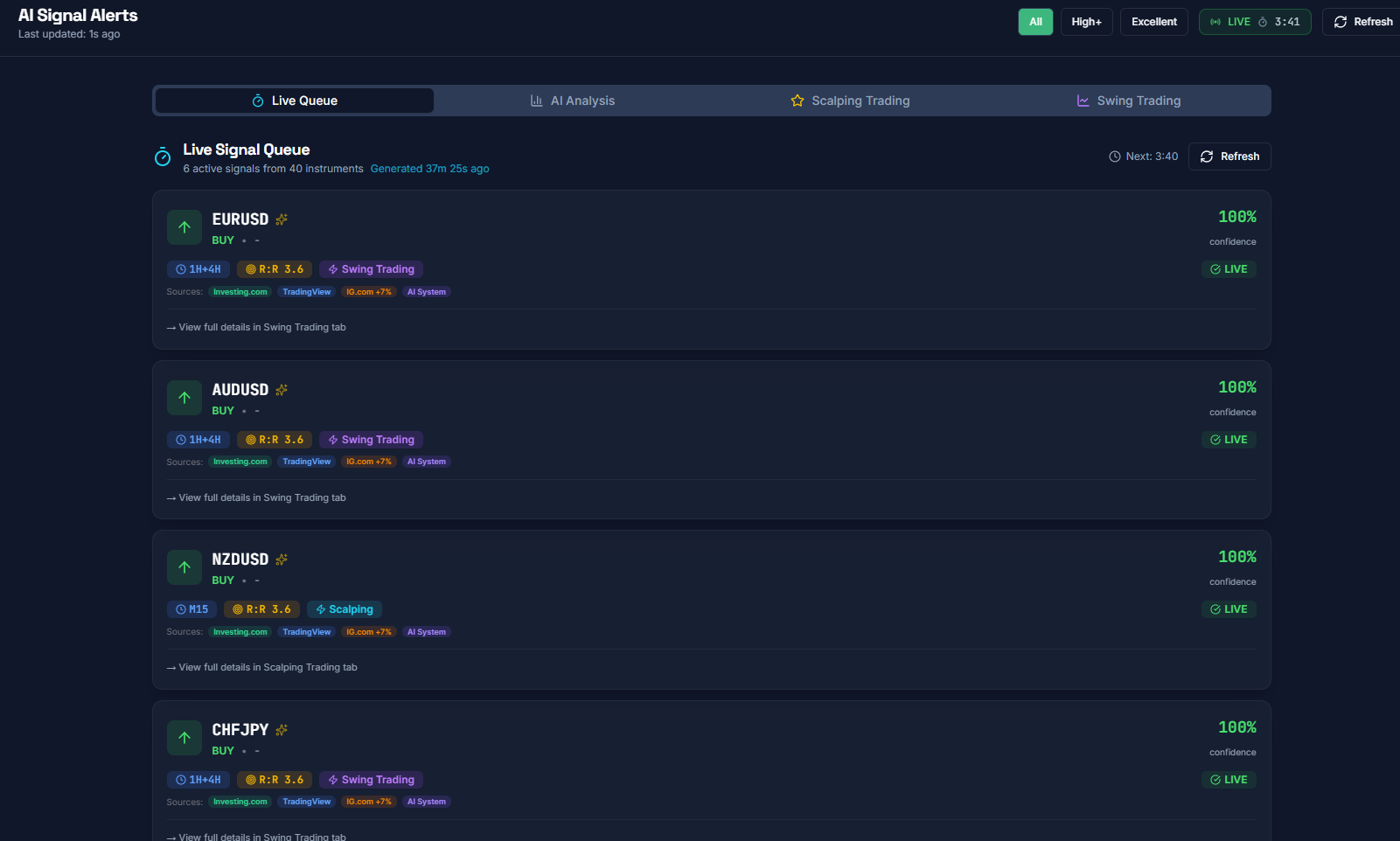1400x841 pixels.
Task: Click the NZDUSD buy arrow icon
Action: (x=185, y=567)
